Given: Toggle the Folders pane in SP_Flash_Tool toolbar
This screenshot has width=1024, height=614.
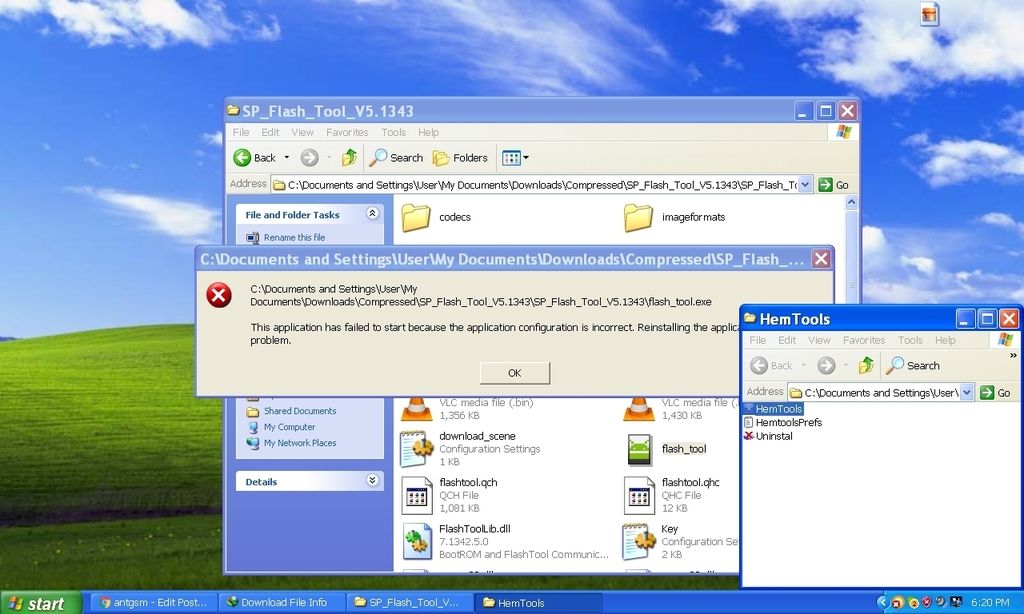Looking at the screenshot, I should tap(460, 158).
